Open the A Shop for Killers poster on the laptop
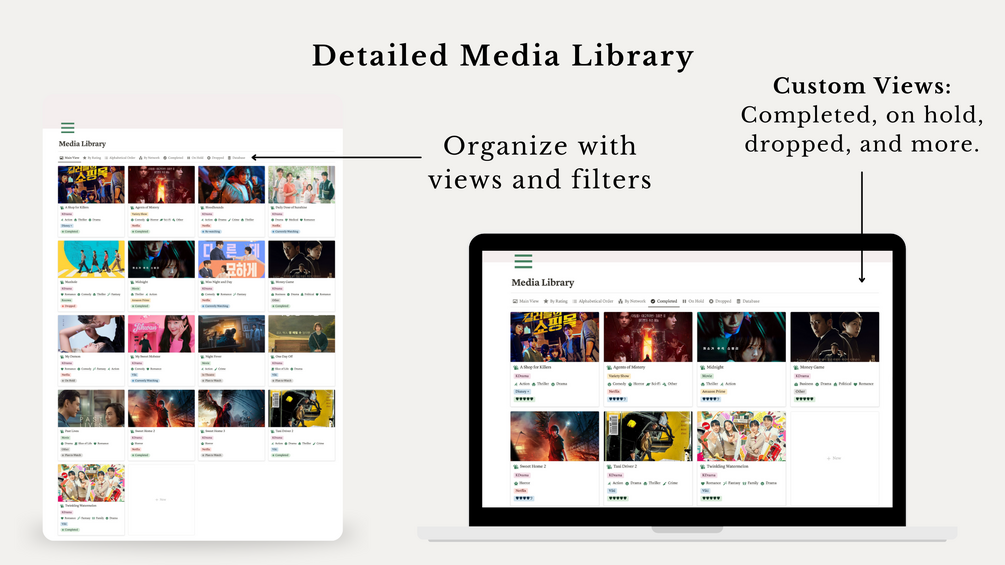Viewport: 1005px width, 565px height. pyautogui.click(x=554, y=337)
